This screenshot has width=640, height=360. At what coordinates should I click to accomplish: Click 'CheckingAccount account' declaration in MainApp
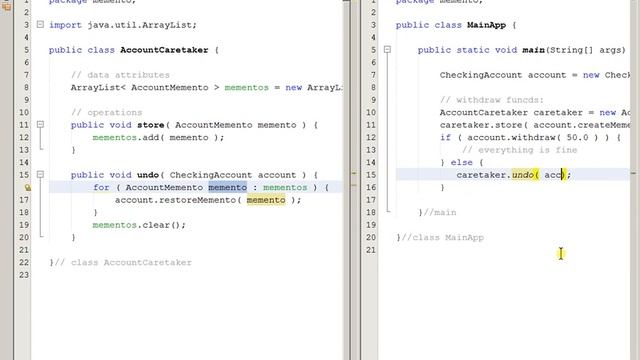503,75
